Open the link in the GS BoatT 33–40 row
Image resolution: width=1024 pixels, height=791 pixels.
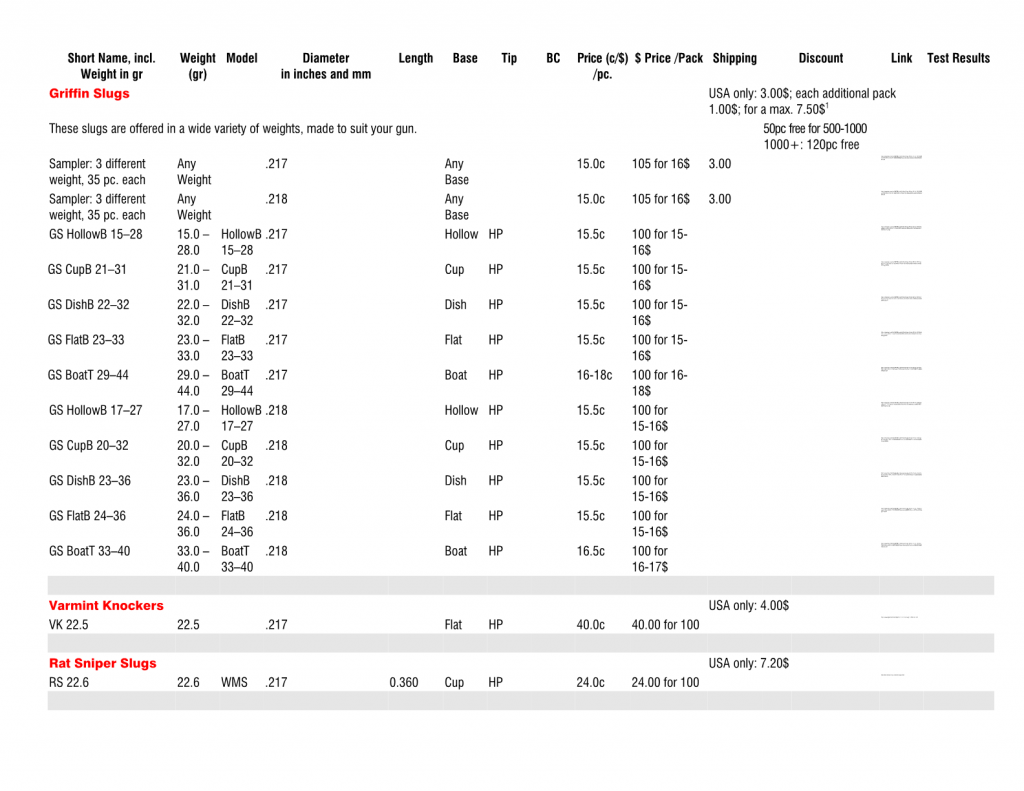(901, 545)
